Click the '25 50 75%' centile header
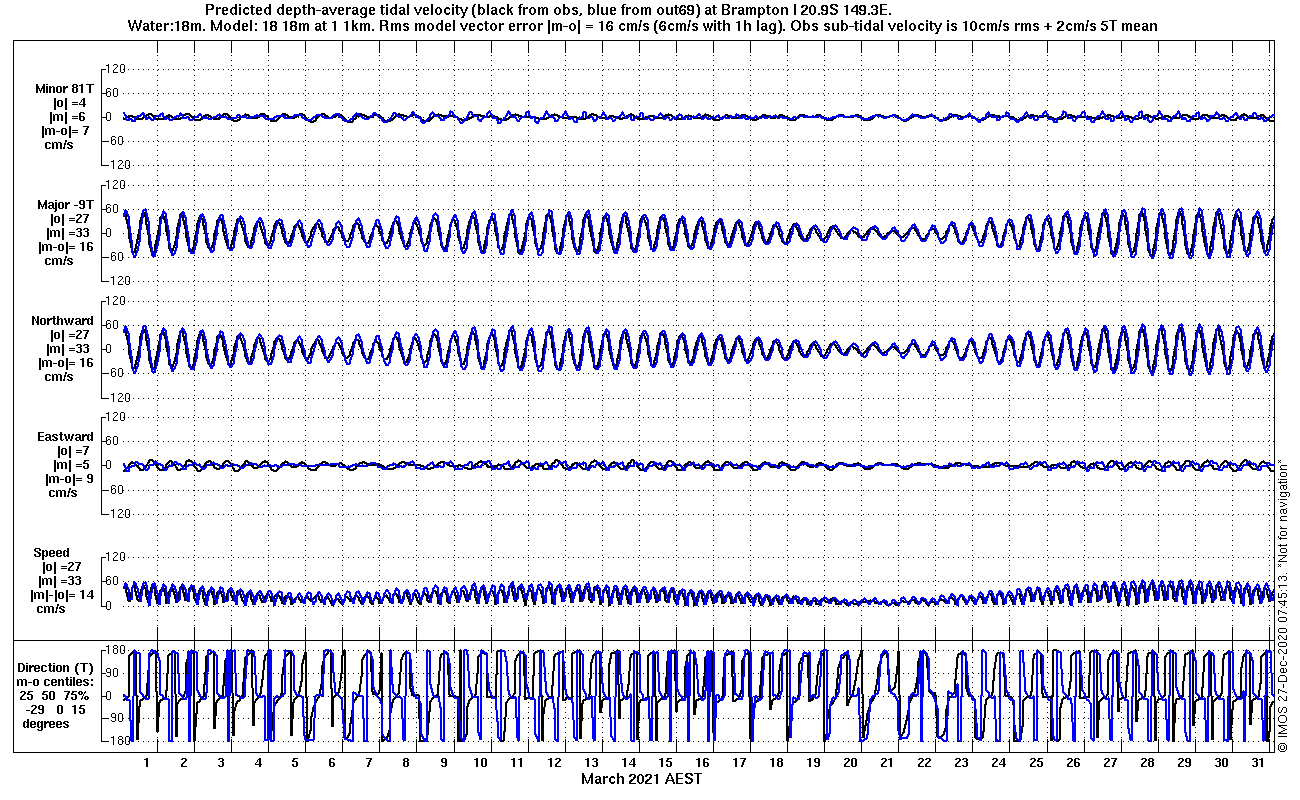The height and width of the screenshot is (800, 1300). click(54, 696)
